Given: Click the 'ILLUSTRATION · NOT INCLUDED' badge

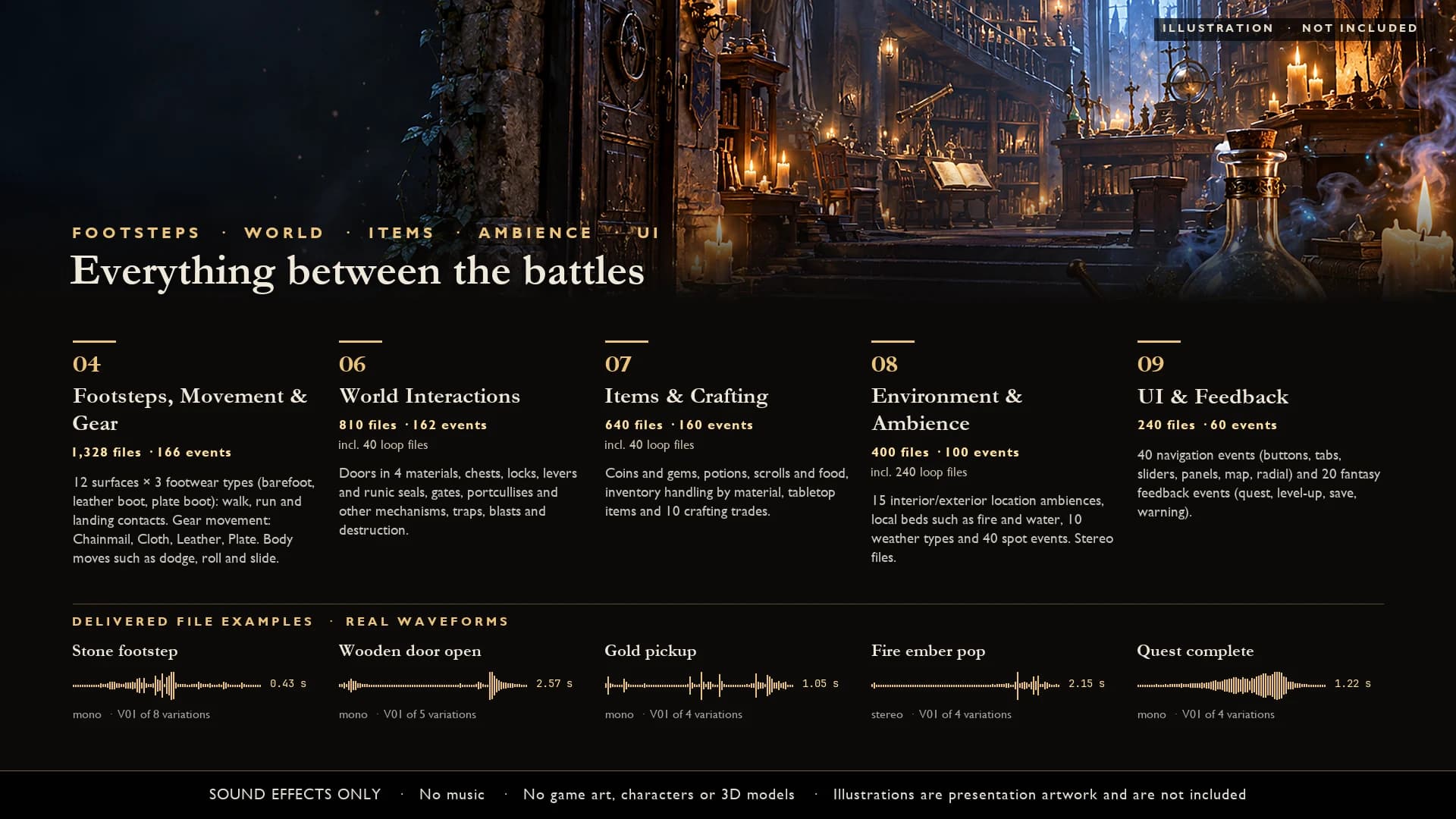Looking at the screenshot, I should coord(1289,28).
